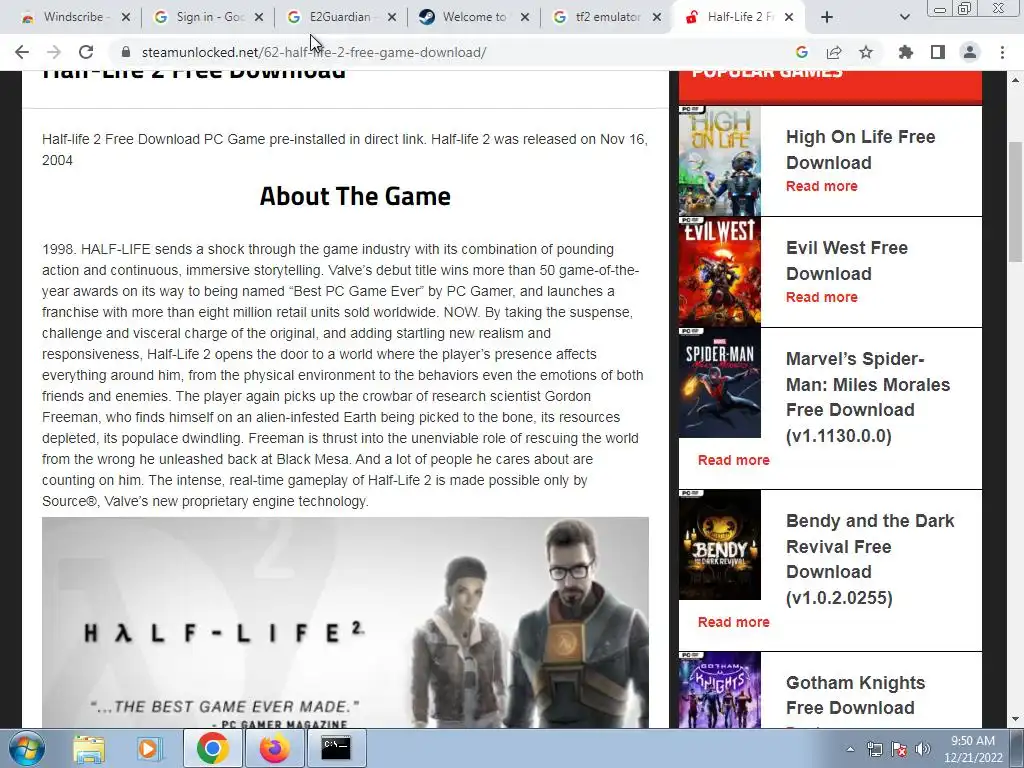The image size is (1024, 768).
Task: Open the Extensions puzzle icon
Action: (906, 52)
